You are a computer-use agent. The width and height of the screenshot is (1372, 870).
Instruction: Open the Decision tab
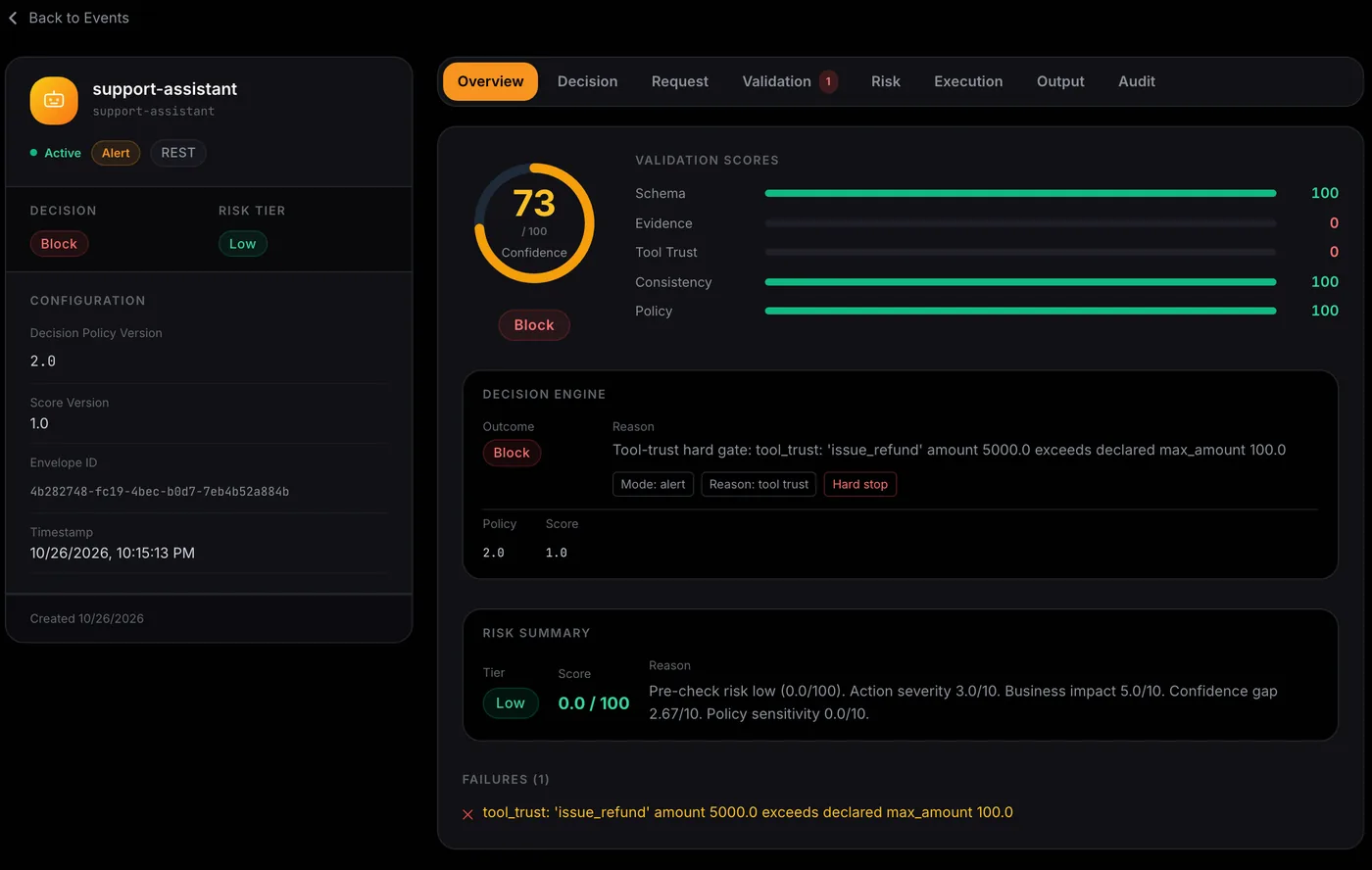coord(587,81)
